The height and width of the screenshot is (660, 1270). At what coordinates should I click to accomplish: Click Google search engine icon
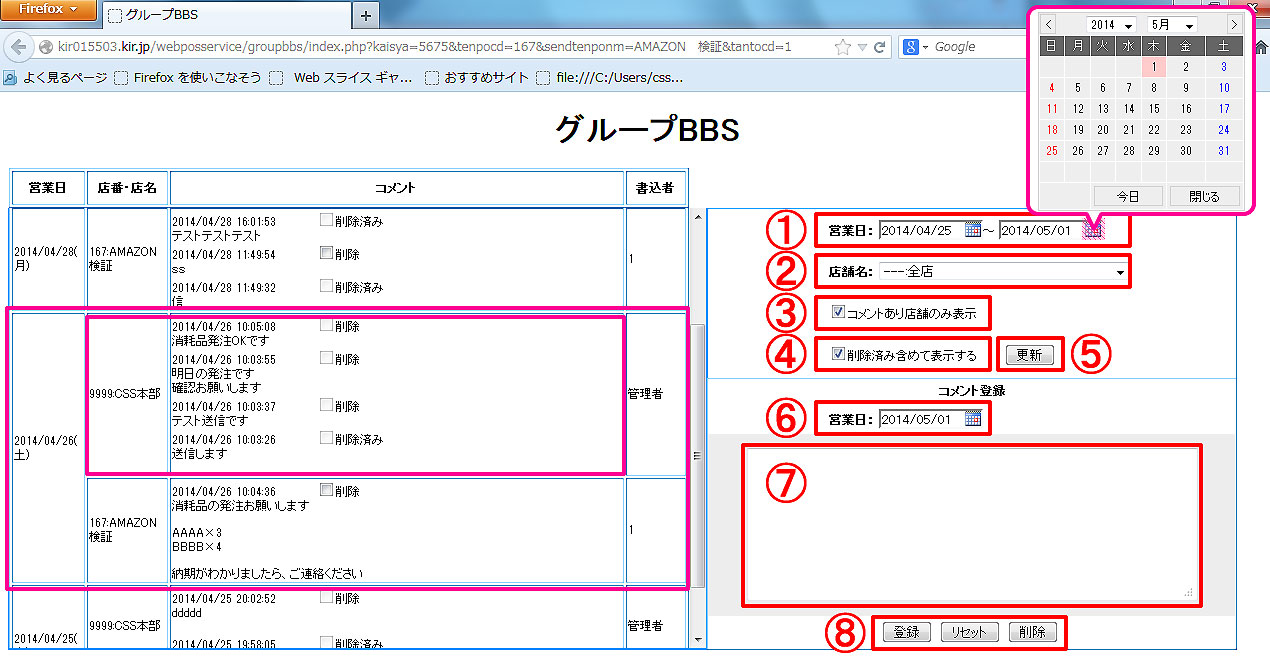911,46
